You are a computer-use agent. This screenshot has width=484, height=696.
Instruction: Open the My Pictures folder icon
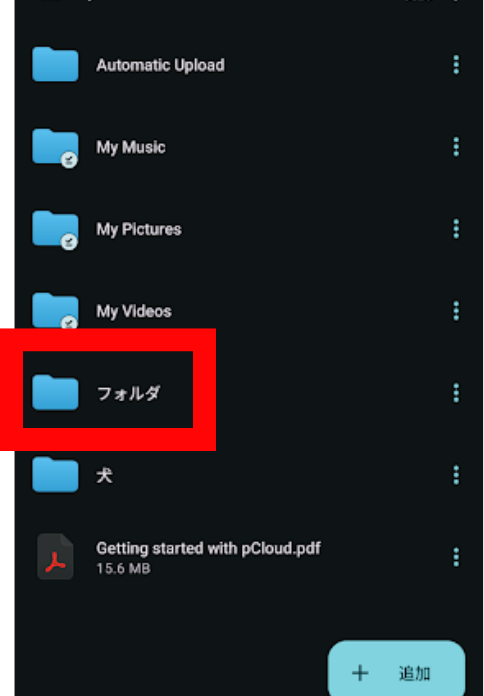click(56, 229)
